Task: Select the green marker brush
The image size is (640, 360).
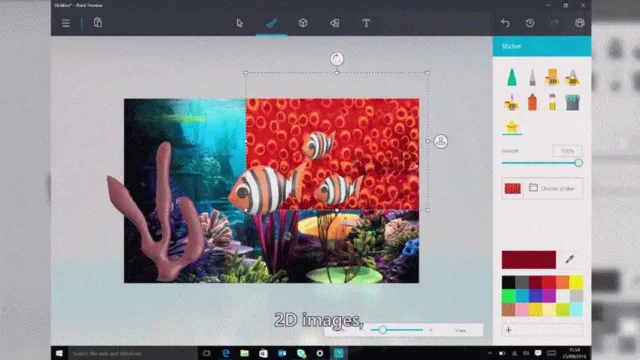Action: point(512,77)
